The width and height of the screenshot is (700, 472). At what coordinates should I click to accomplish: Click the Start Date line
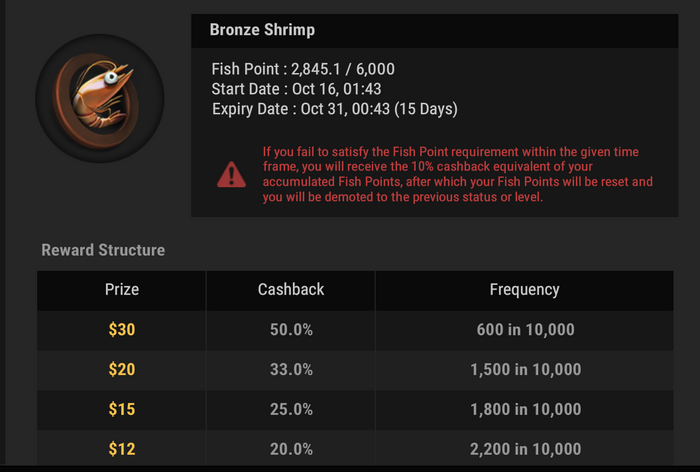tap(296, 89)
